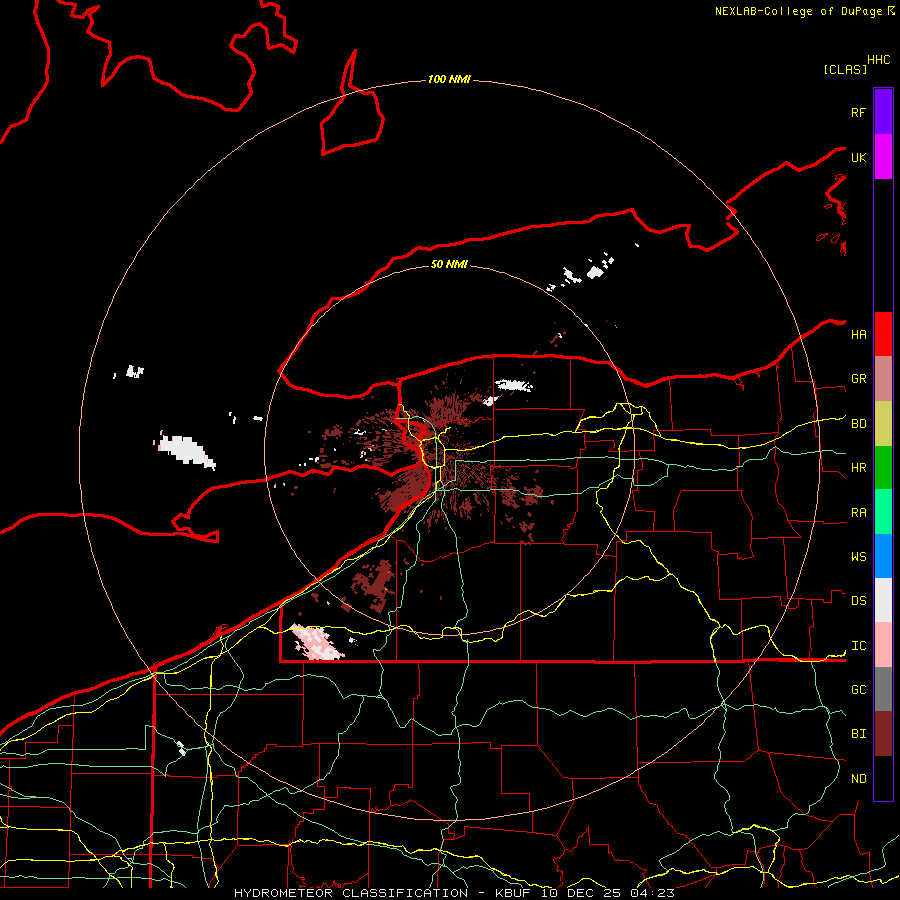Image resolution: width=900 pixels, height=900 pixels.
Task: Select the GR legend color block
Action: [883, 379]
